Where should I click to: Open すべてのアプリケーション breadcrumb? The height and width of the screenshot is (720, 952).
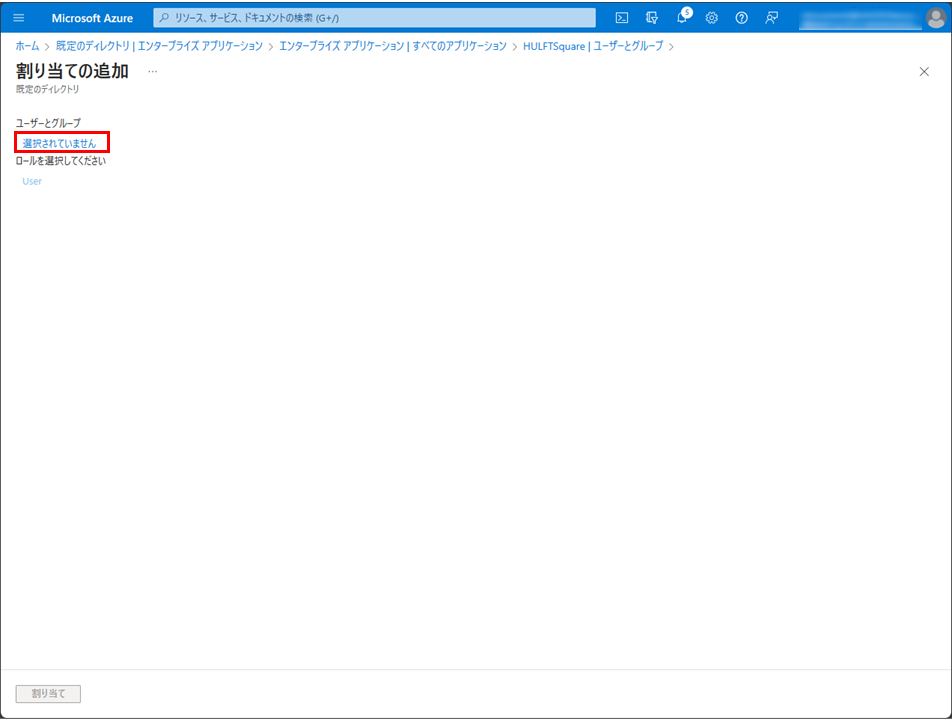[x=393, y=46]
